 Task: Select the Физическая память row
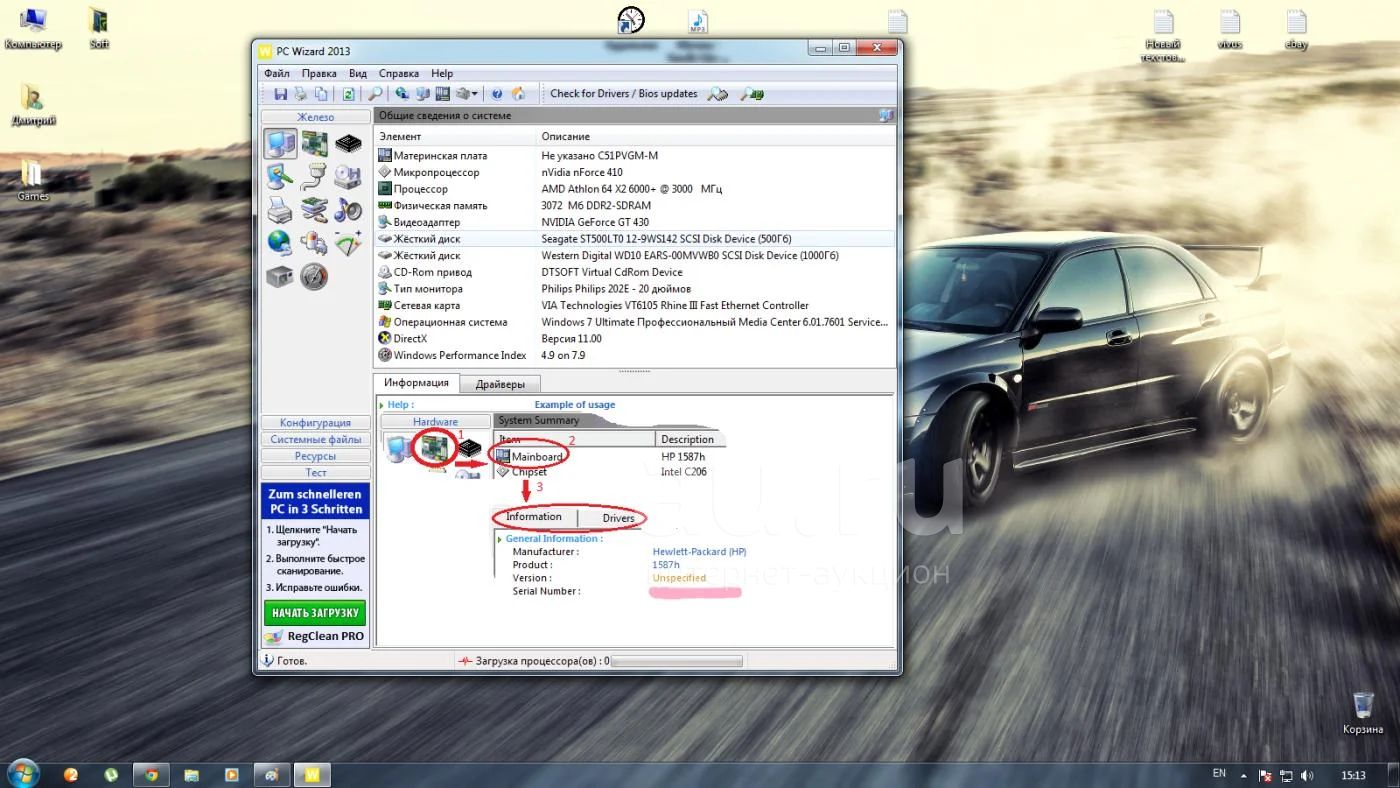(635, 206)
